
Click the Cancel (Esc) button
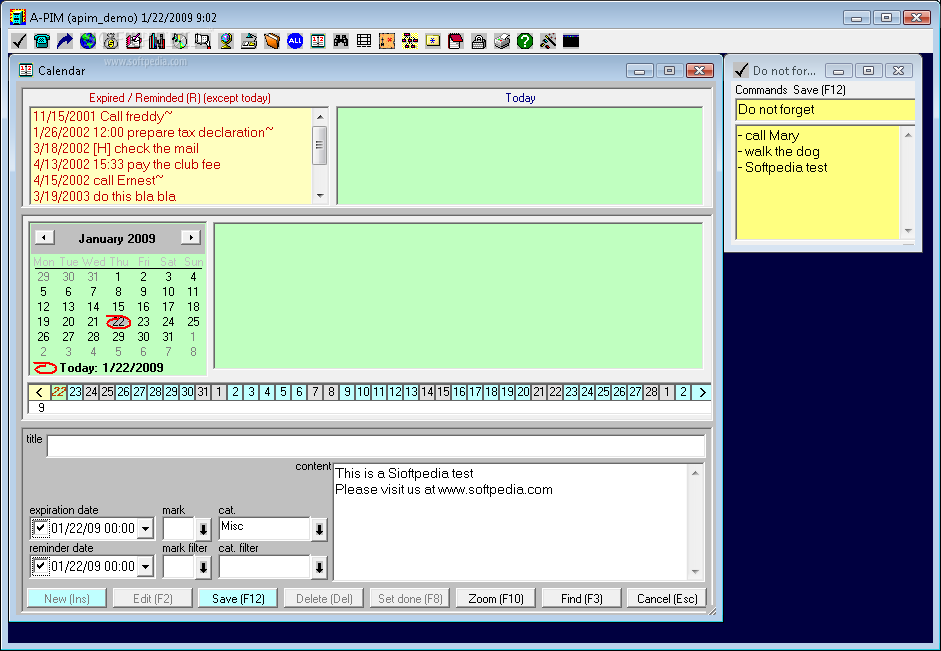667,598
